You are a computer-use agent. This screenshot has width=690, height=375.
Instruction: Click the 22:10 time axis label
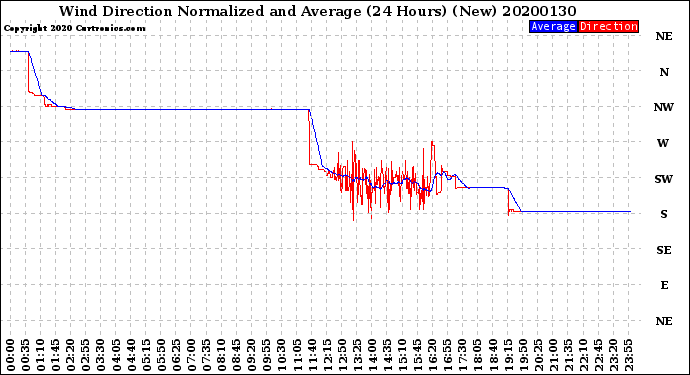[583, 355]
